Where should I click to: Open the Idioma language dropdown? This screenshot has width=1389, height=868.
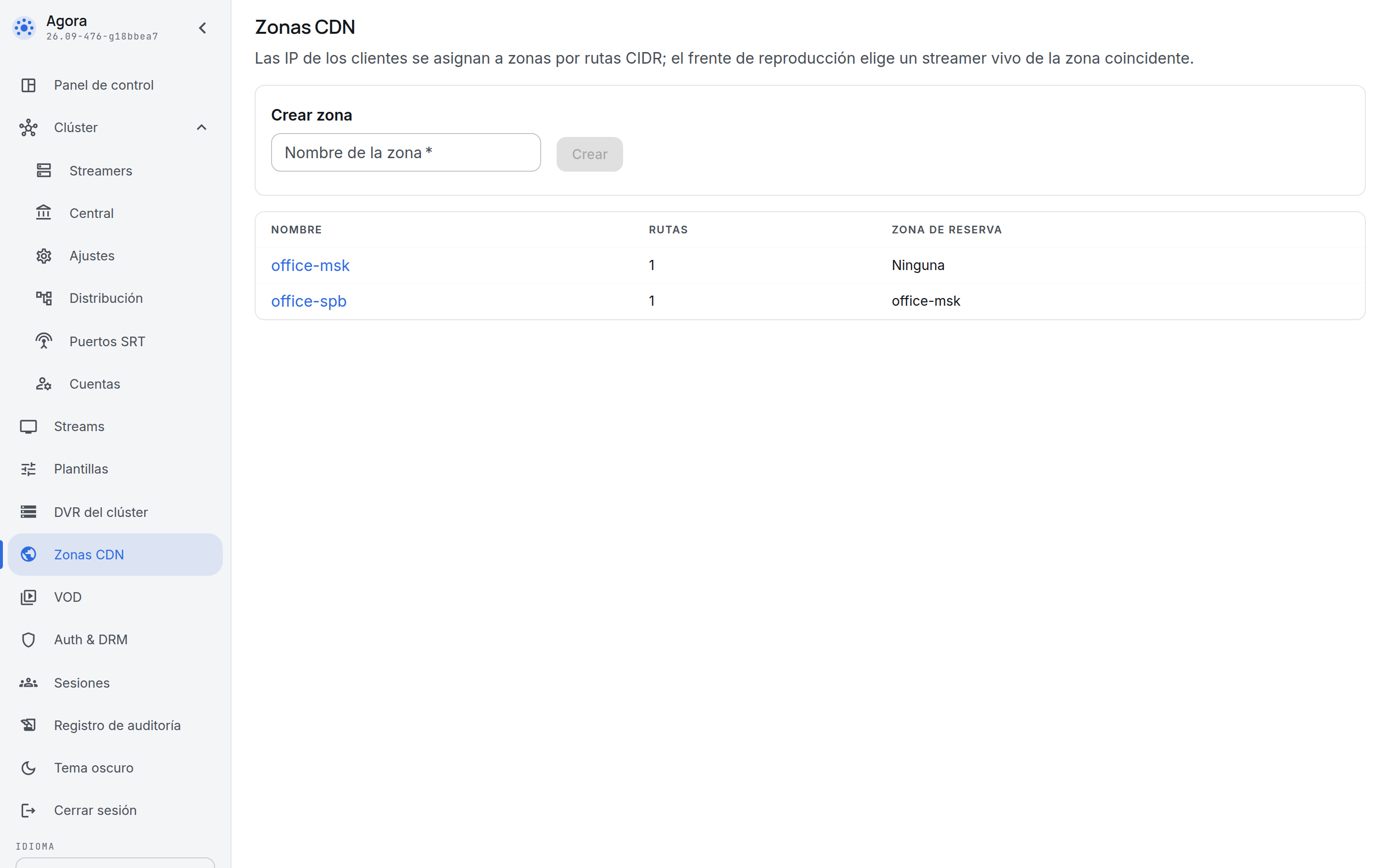pyautogui.click(x=115, y=863)
